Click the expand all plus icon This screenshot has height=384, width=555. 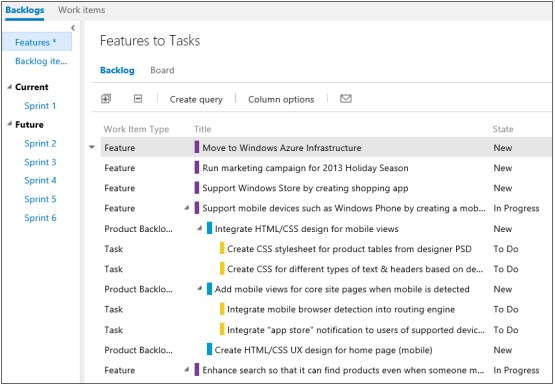click(106, 99)
